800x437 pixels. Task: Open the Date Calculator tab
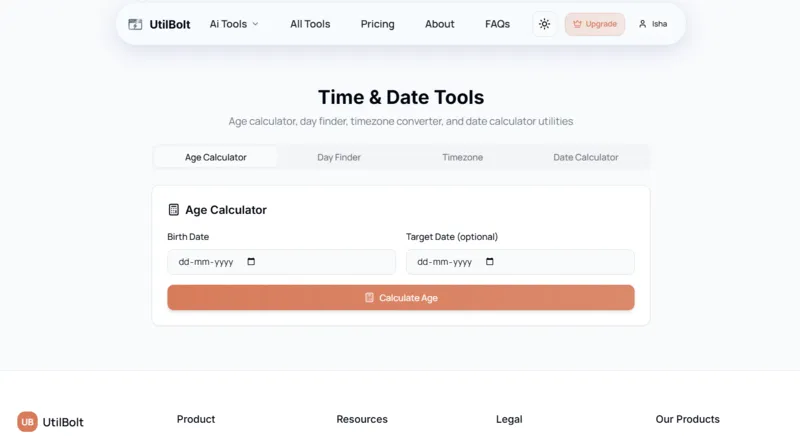click(586, 157)
